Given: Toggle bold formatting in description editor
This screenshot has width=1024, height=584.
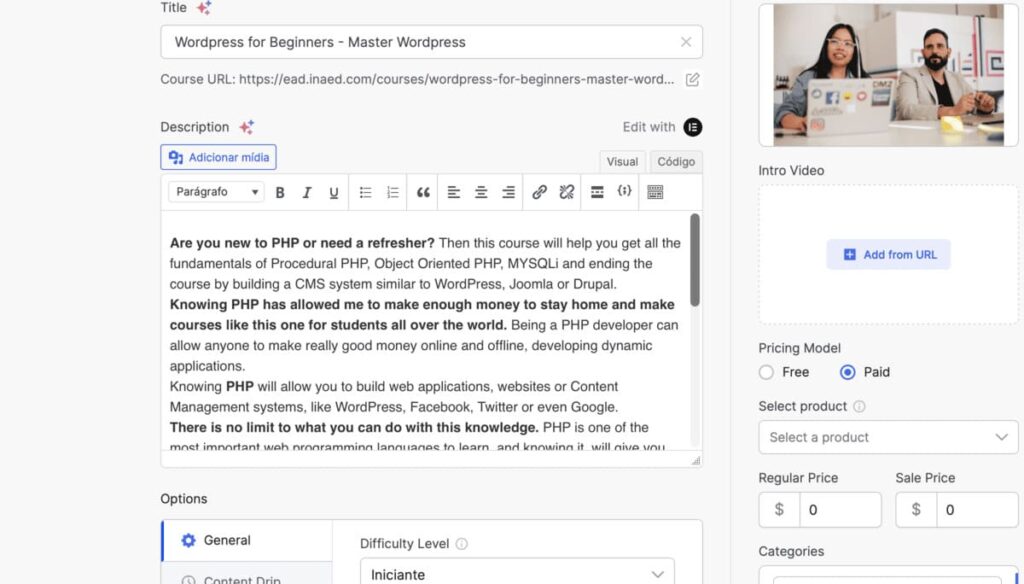Looking at the screenshot, I should point(280,192).
